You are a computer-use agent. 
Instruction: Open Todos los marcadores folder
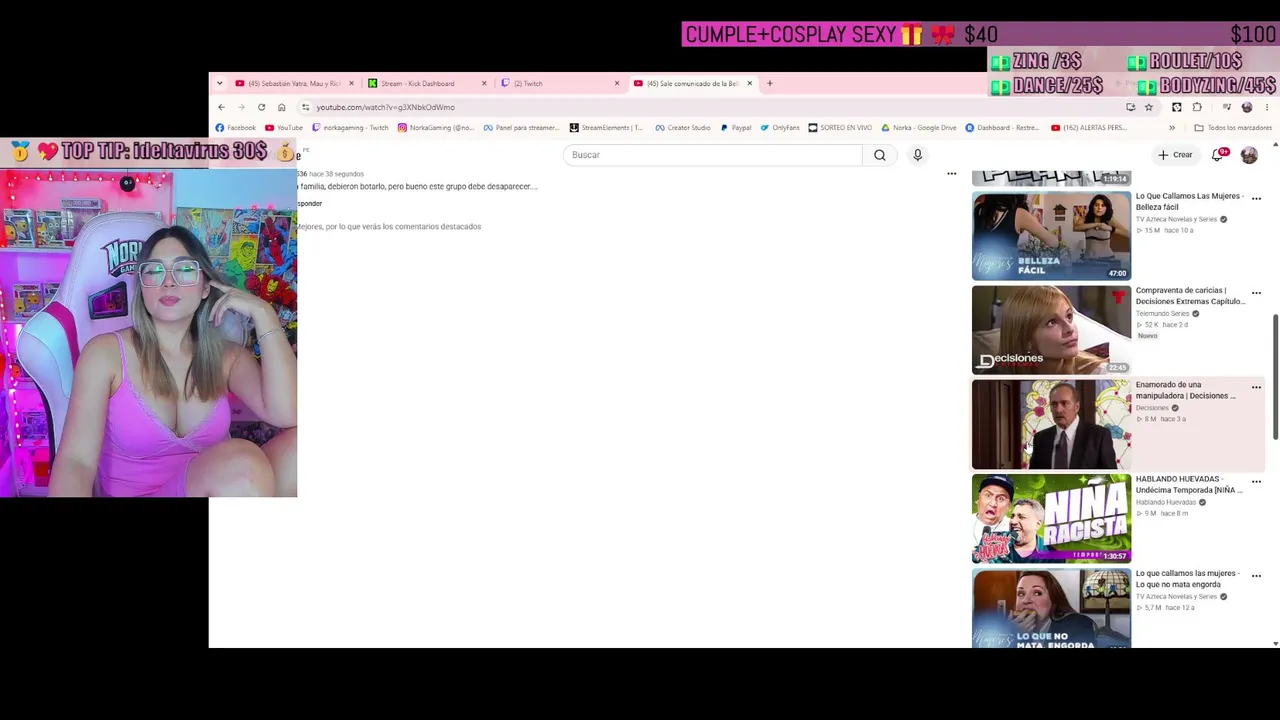[1233, 128]
